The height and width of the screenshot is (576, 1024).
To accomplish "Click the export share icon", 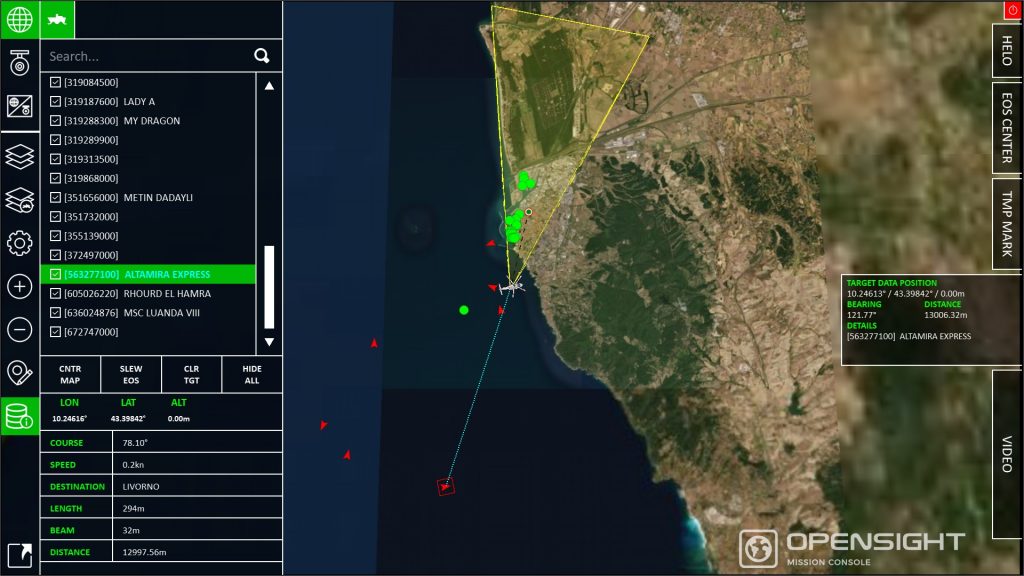I will [x=20, y=555].
